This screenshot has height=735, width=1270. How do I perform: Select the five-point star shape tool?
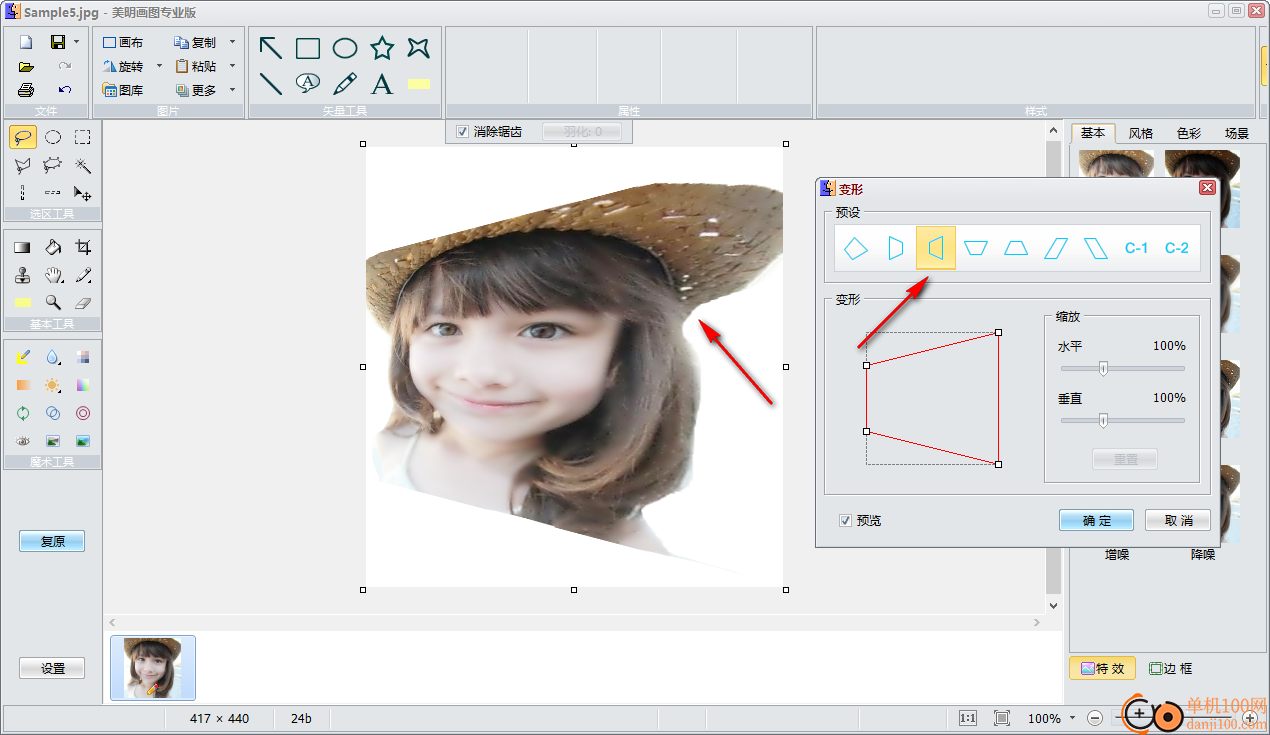coord(382,48)
